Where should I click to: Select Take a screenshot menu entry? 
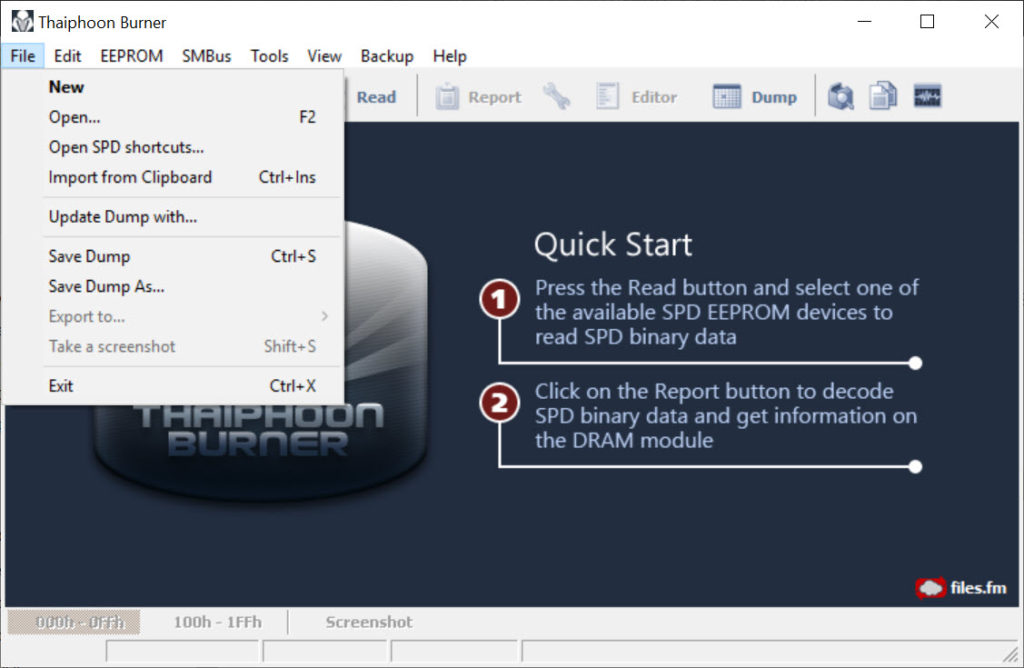tap(174, 346)
